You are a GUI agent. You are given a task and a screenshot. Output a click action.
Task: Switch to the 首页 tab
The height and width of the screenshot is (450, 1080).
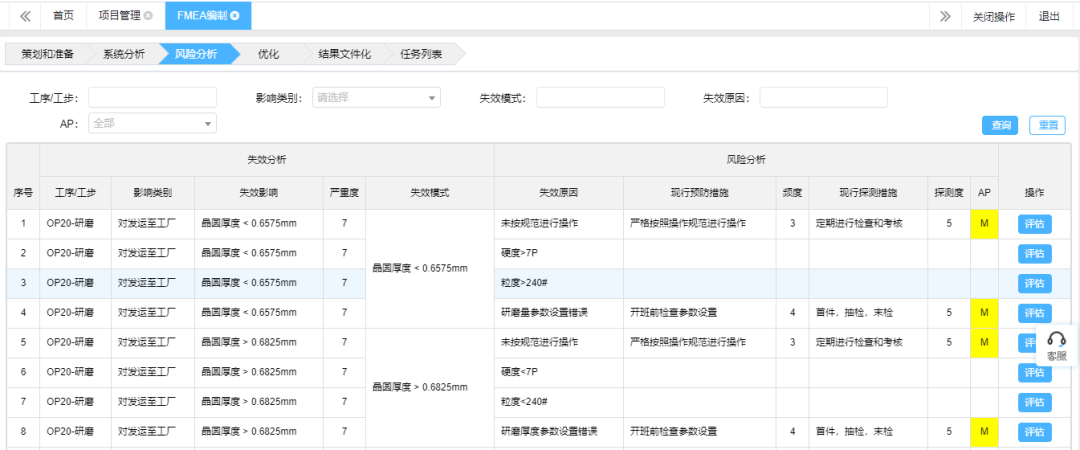click(63, 16)
